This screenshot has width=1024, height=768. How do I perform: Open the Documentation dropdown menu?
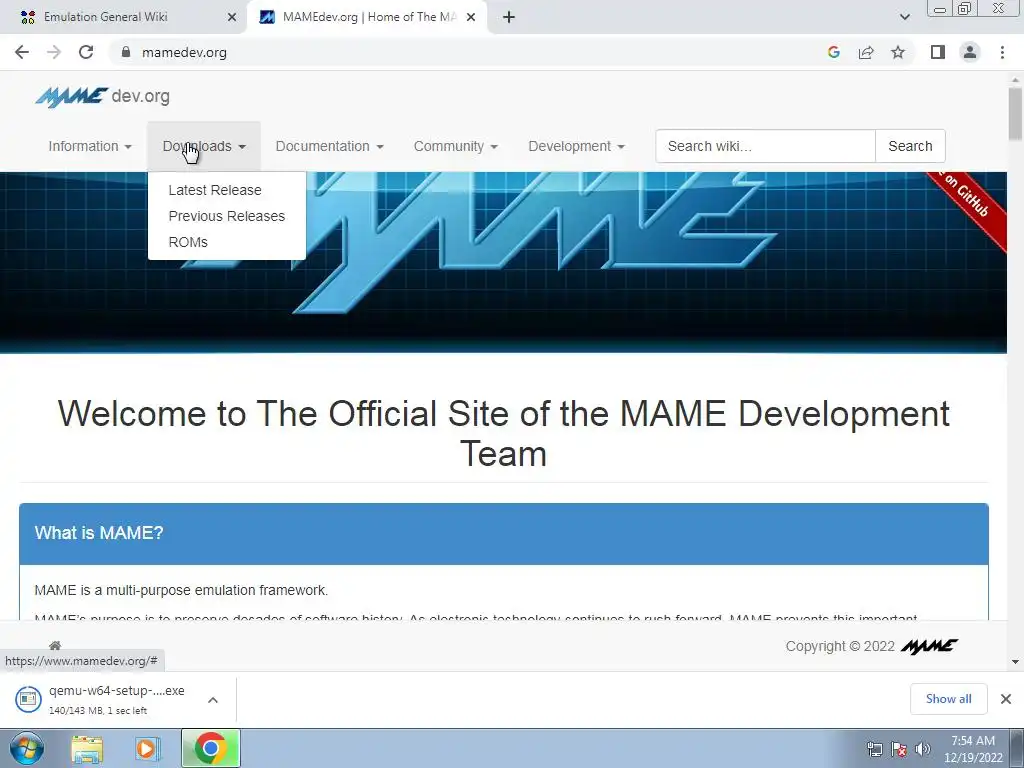pyautogui.click(x=329, y=146)
